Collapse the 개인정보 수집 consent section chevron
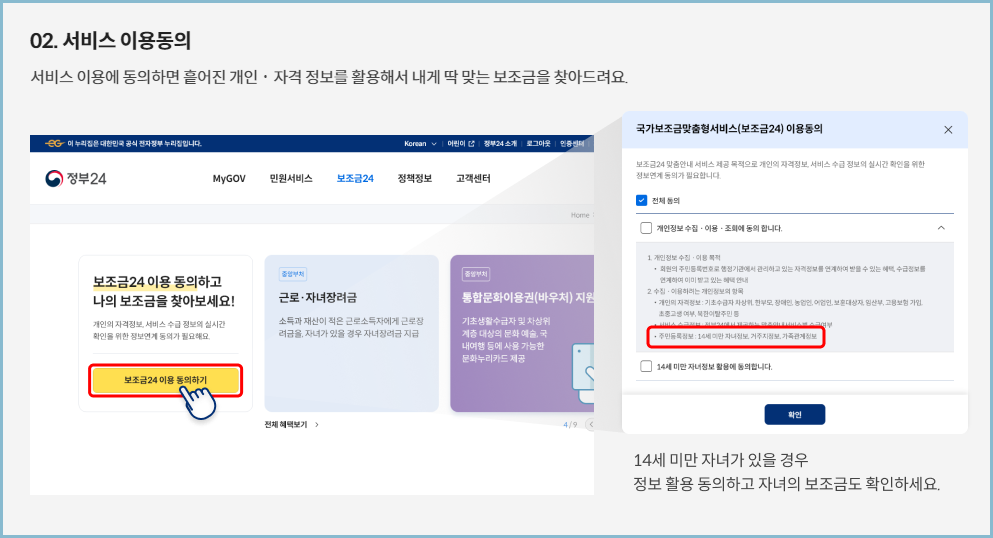 coord(941,228)
